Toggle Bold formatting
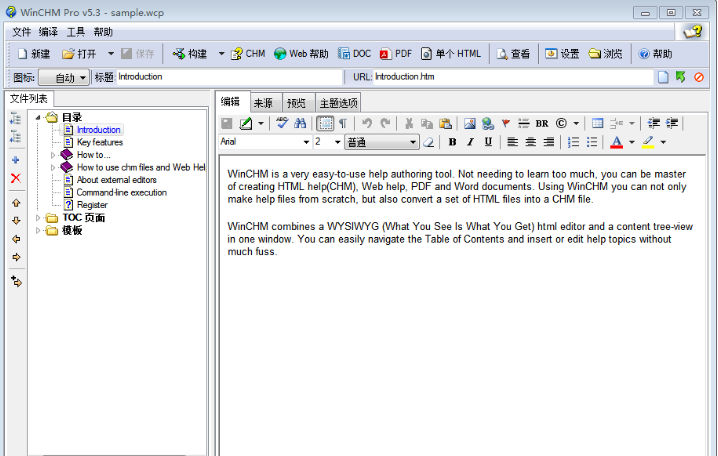Viewport: 718px width, 456px height. (452, 142)
